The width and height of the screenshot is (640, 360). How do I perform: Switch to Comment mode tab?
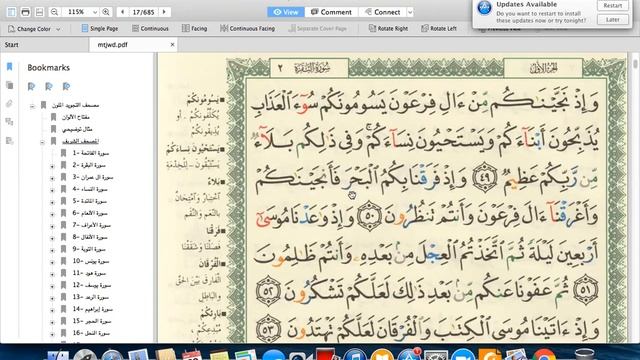coord(331,12)
